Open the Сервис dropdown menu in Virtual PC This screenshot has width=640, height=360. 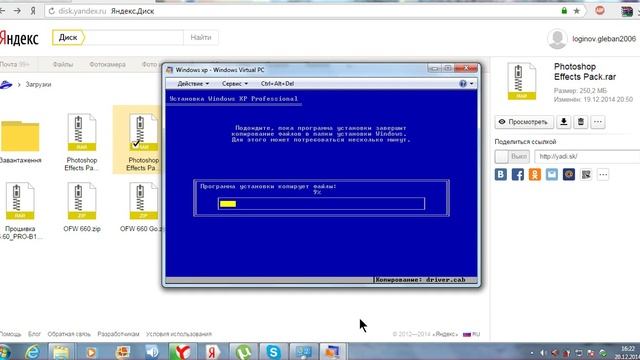(x=235, y=84)
